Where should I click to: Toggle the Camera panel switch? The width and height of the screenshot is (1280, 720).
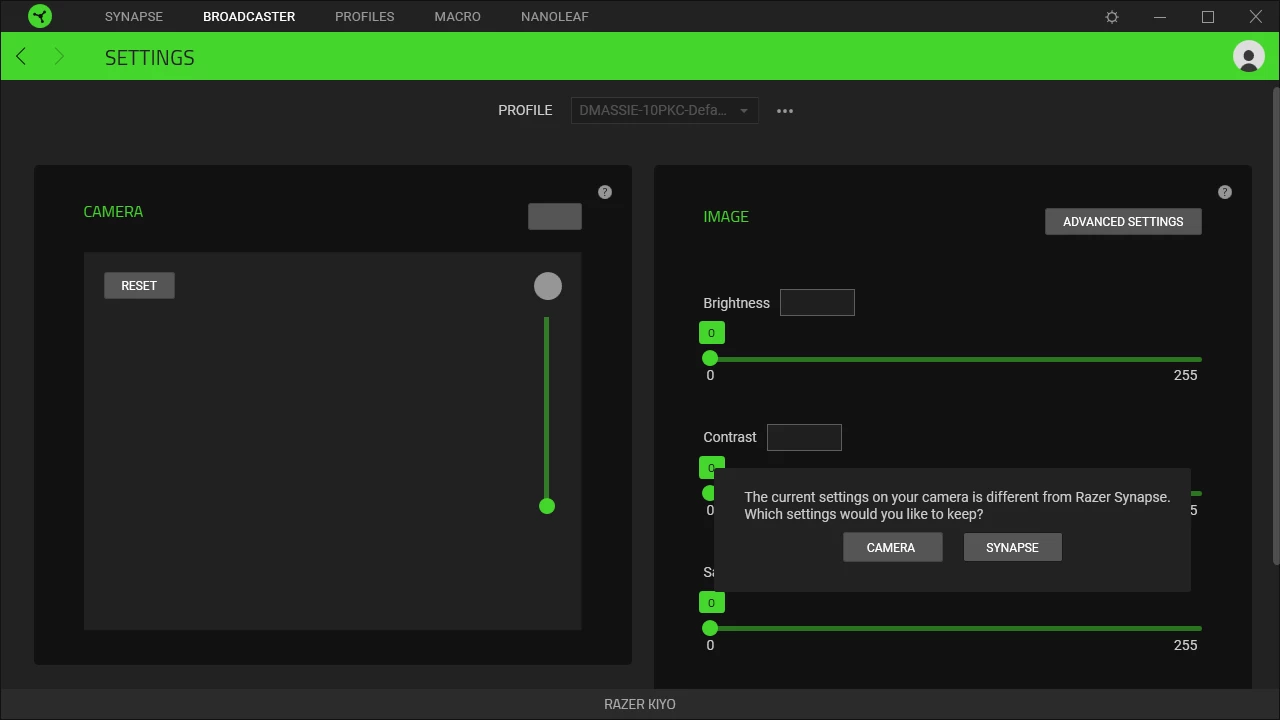[x=555, y=216]
